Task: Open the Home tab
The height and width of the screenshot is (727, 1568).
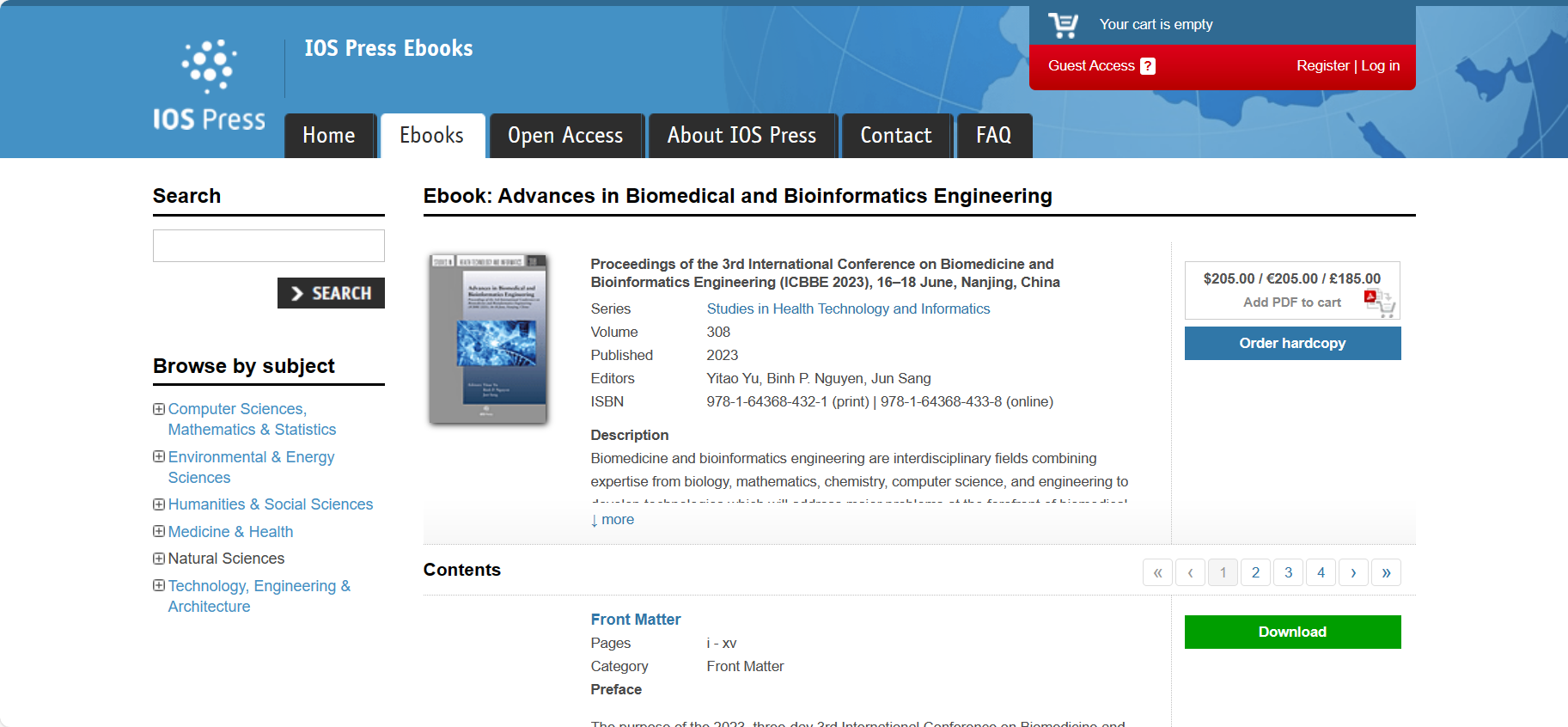Action: point(329,136)
